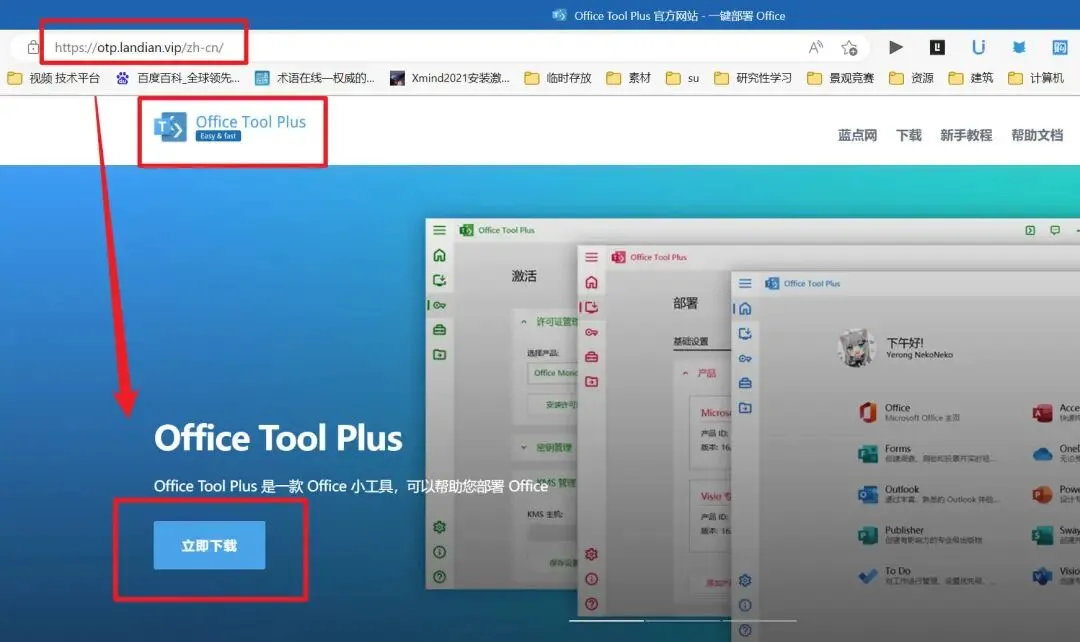Screen dimensions: 1080x642
Task: Open the Xmind2021安装激 bookmark
Action: [450, 78]
